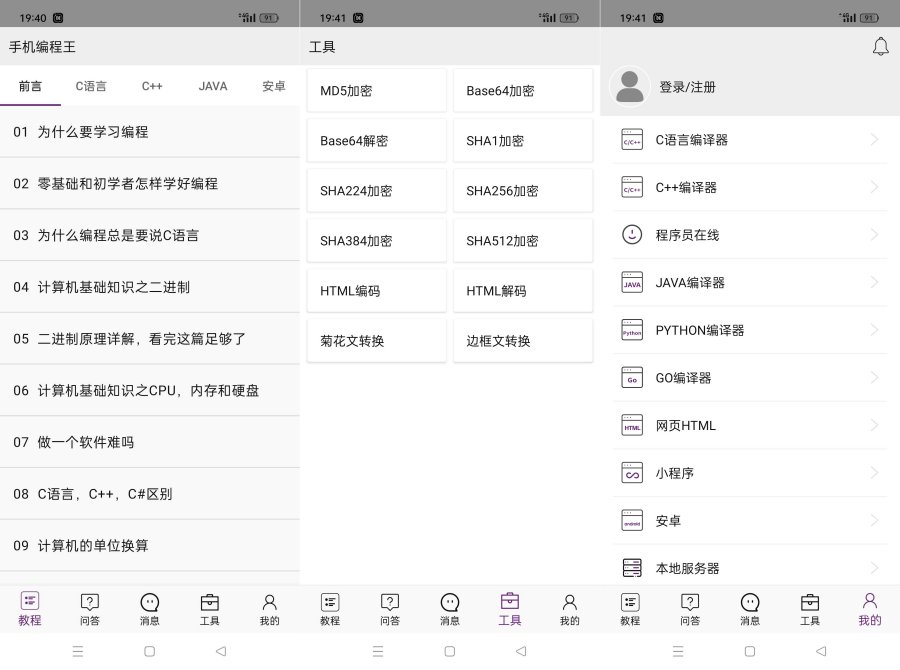Select the PYTHON编译器 icon
This screenshot has height=670, width=900.
631,330
